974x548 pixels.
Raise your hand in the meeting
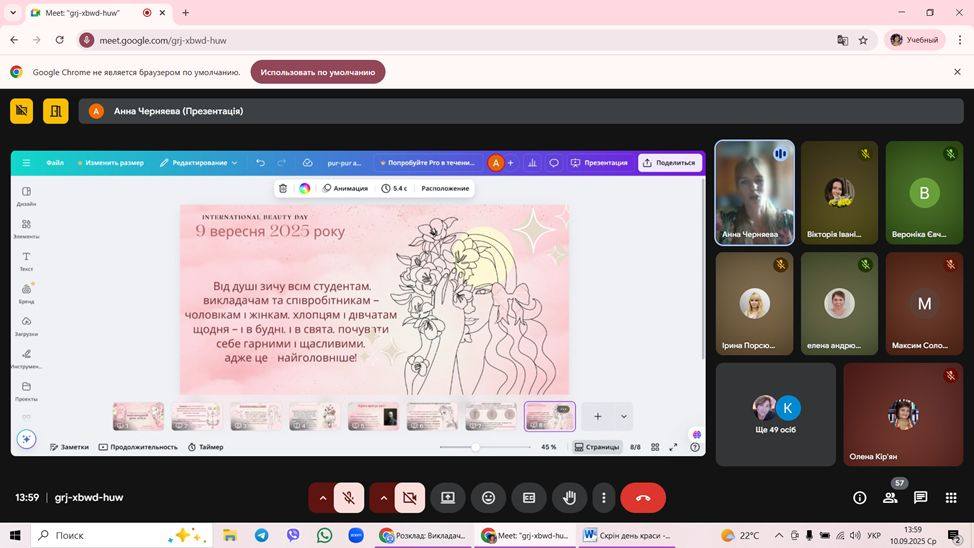[x=569, y=497]
